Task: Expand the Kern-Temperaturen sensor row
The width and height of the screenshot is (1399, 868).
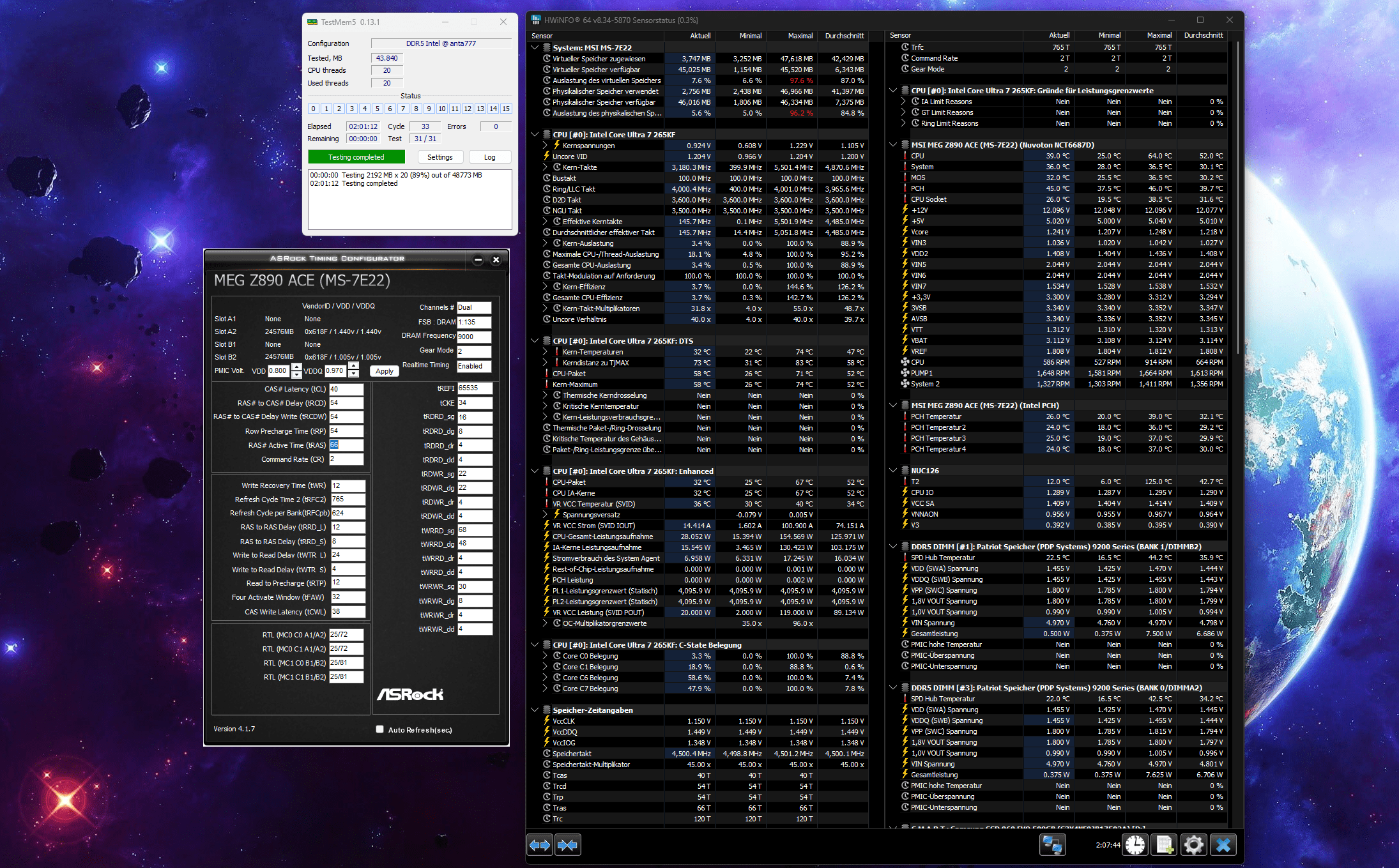Action: [545, 352]
